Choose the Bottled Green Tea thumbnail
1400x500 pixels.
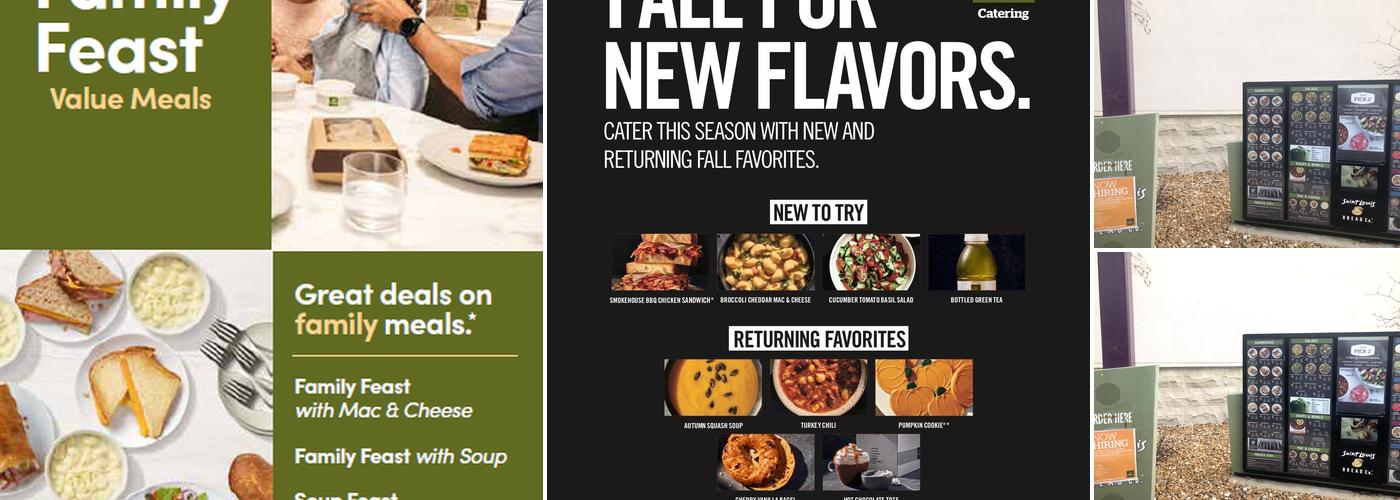pyautogui.click(x=977, y=262)
